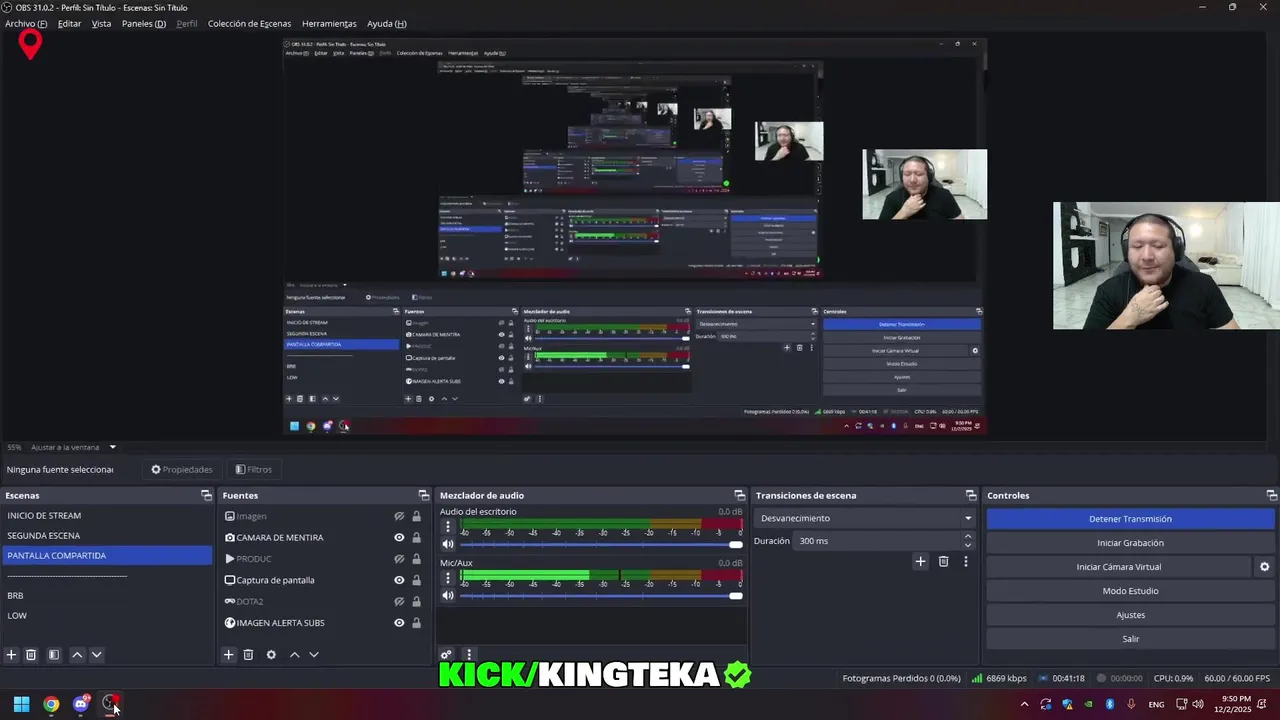Mute Audio del escritorio speaker icon
Image resolution: width=1280 pixels, height=720 pixels.
448,544
